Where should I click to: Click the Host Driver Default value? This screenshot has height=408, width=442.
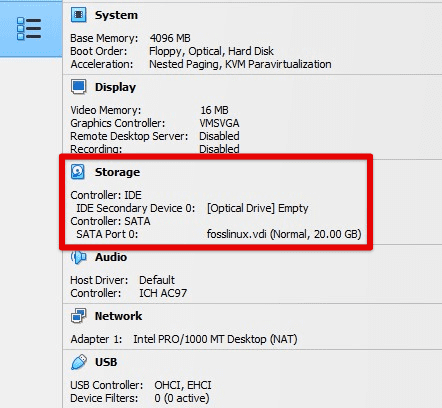click(x=157, y=280)
